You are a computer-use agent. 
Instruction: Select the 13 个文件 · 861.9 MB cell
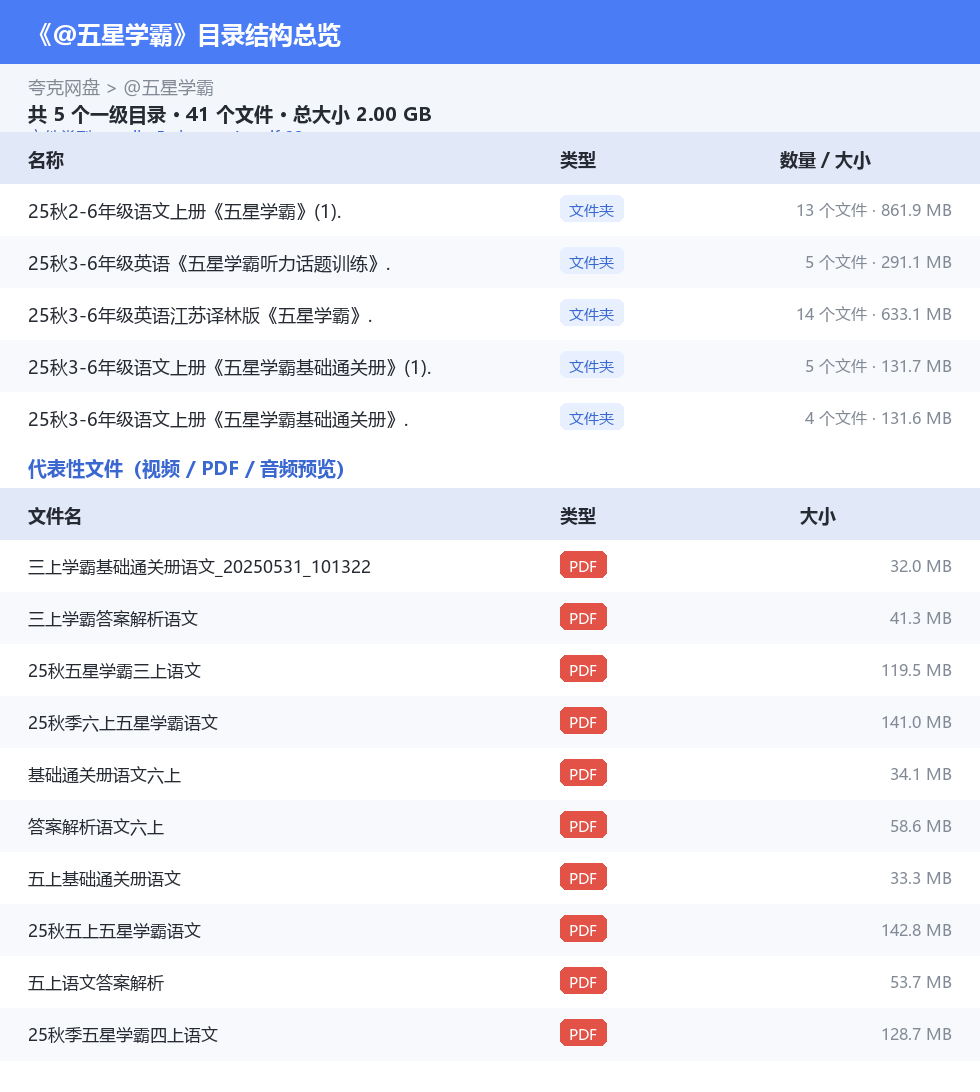pyautogui.click(x=873, y=210)
